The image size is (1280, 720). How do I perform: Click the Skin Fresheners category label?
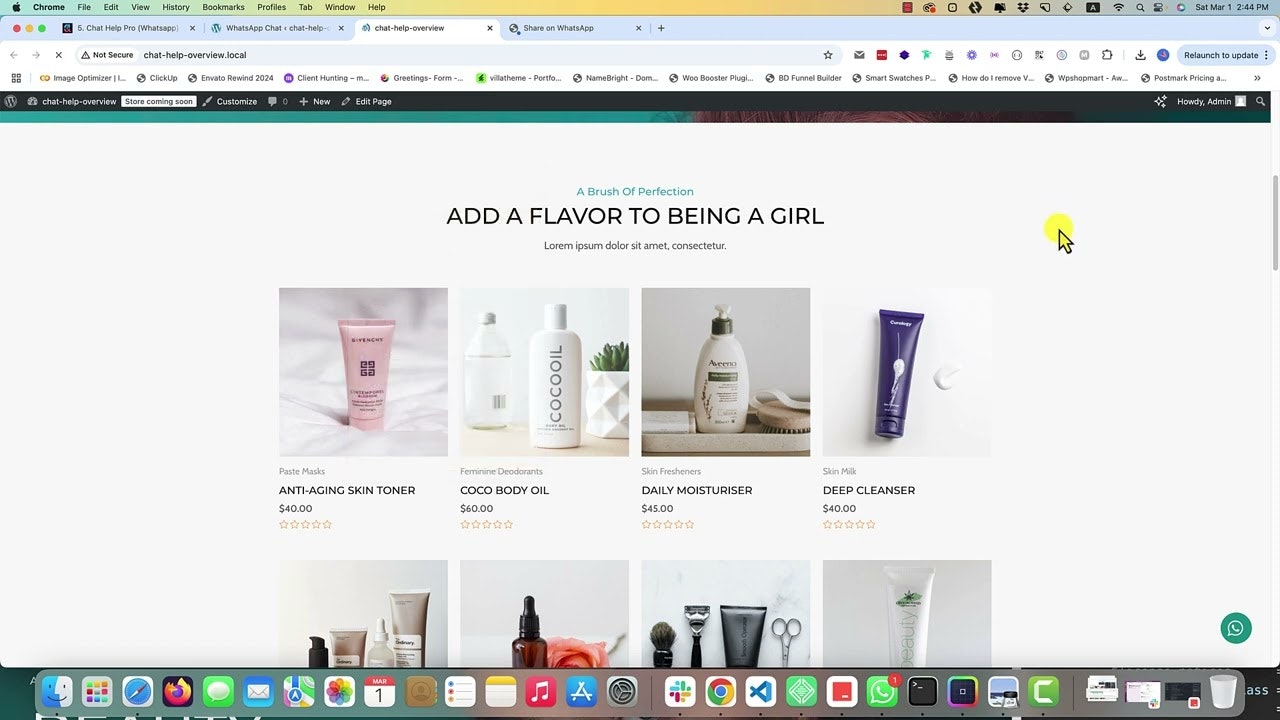[x=671, y=471]
